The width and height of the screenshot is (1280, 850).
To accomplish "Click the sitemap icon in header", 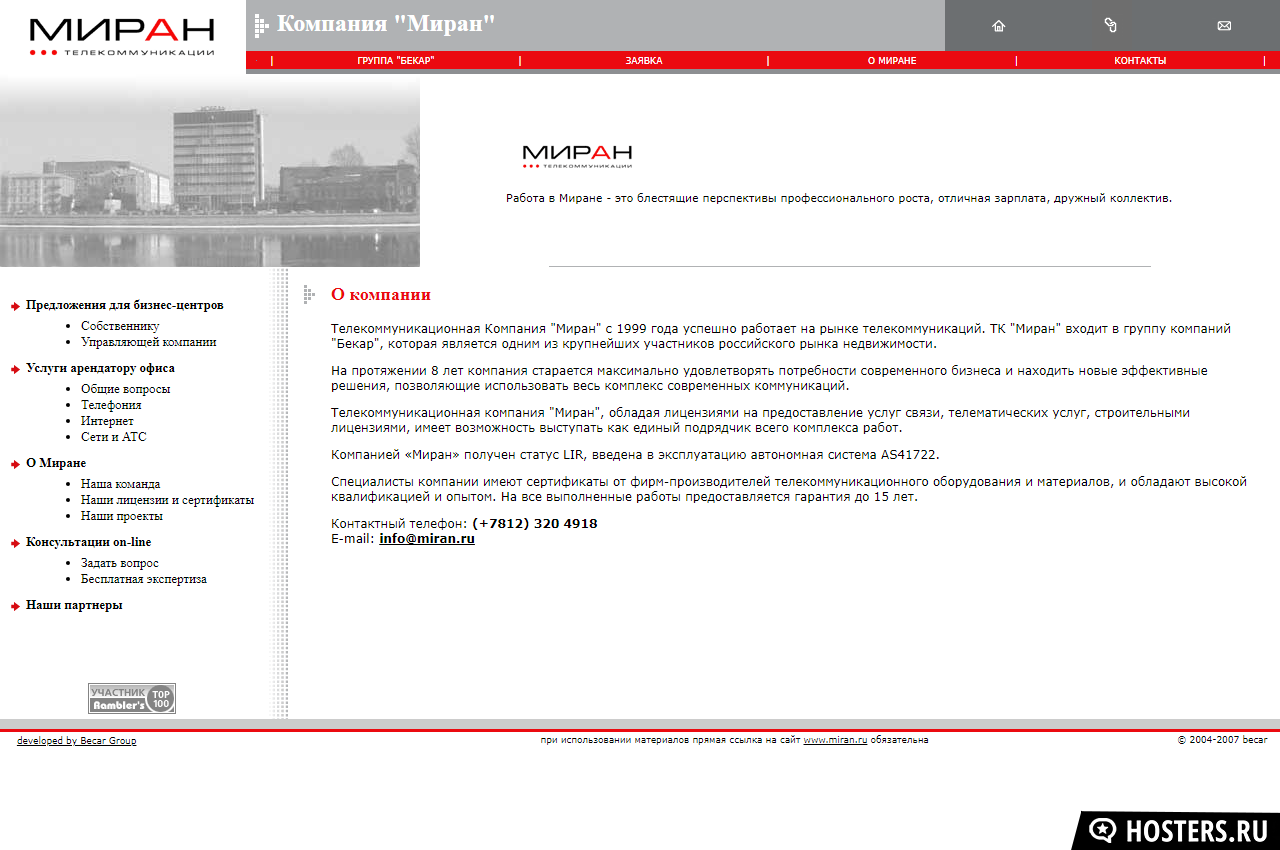I will tap(1110, 25).
